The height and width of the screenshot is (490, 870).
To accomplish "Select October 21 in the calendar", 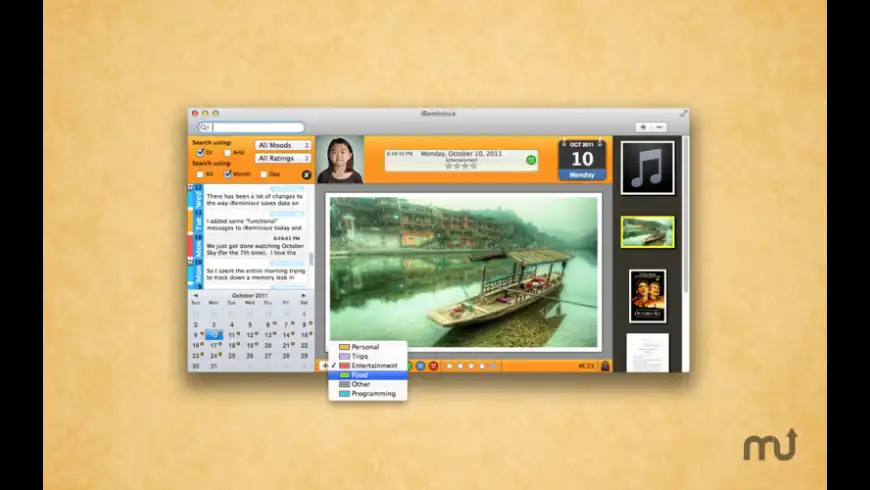I will [x=286, y=345].
